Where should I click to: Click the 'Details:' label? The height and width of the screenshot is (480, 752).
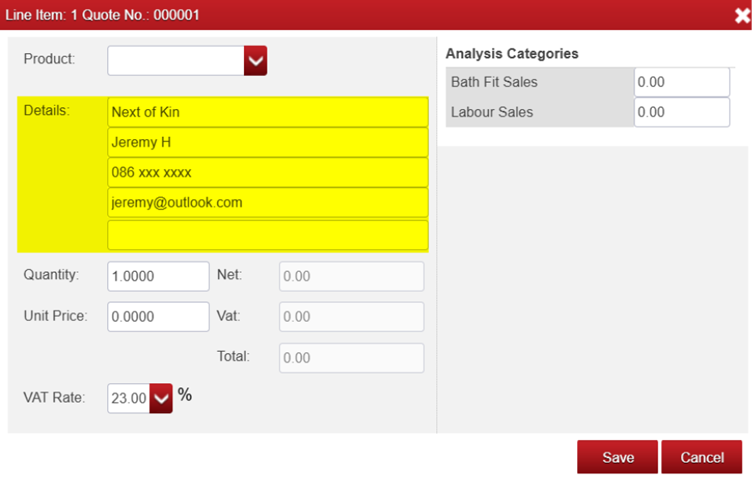click(x=47, y=110)
